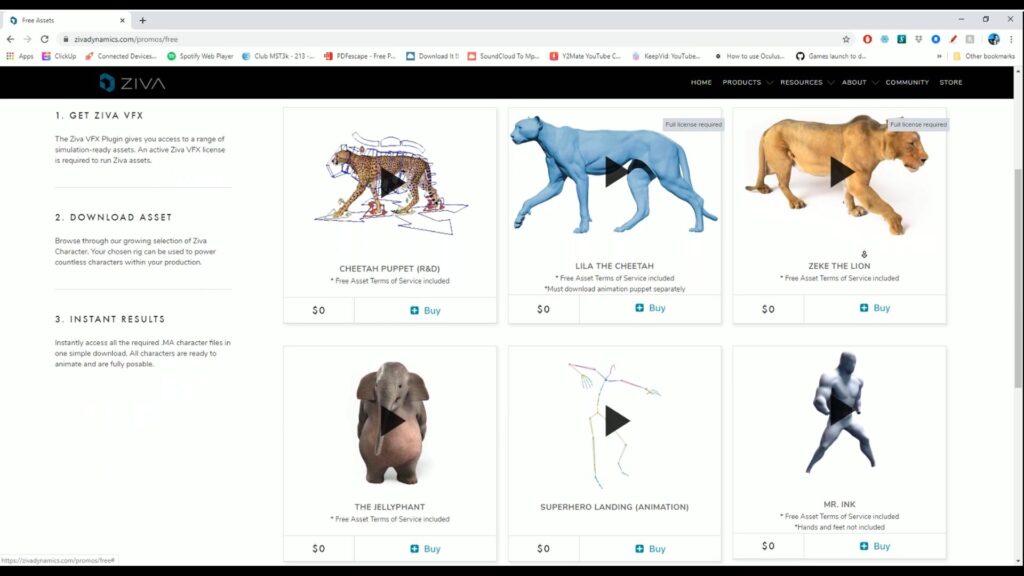
Task: Buy Zeke the Lion asset
Action: click(x=874, y=308)
